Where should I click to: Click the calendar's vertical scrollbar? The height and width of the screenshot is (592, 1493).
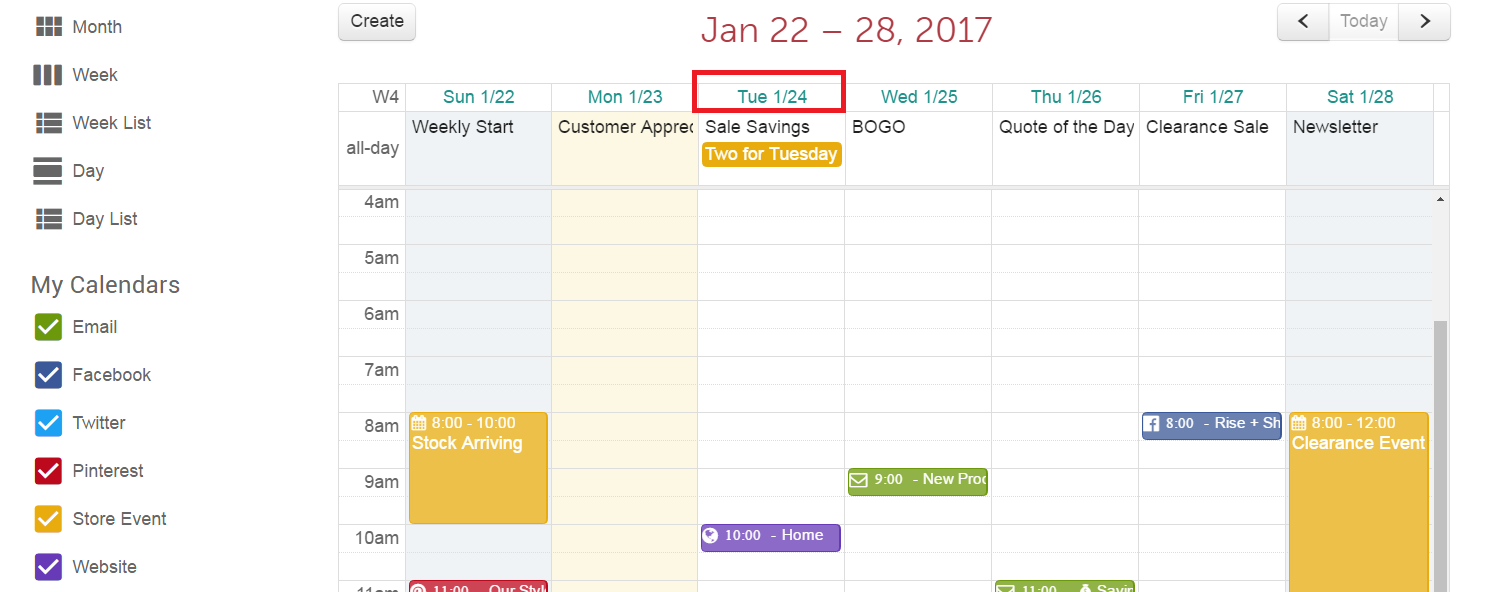[1440, 450]
